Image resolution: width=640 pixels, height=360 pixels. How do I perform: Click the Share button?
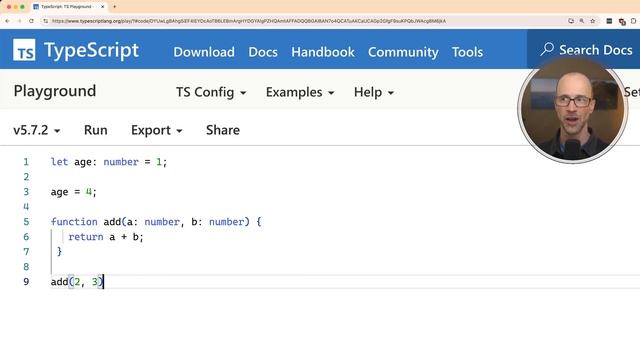click(223, 130)
